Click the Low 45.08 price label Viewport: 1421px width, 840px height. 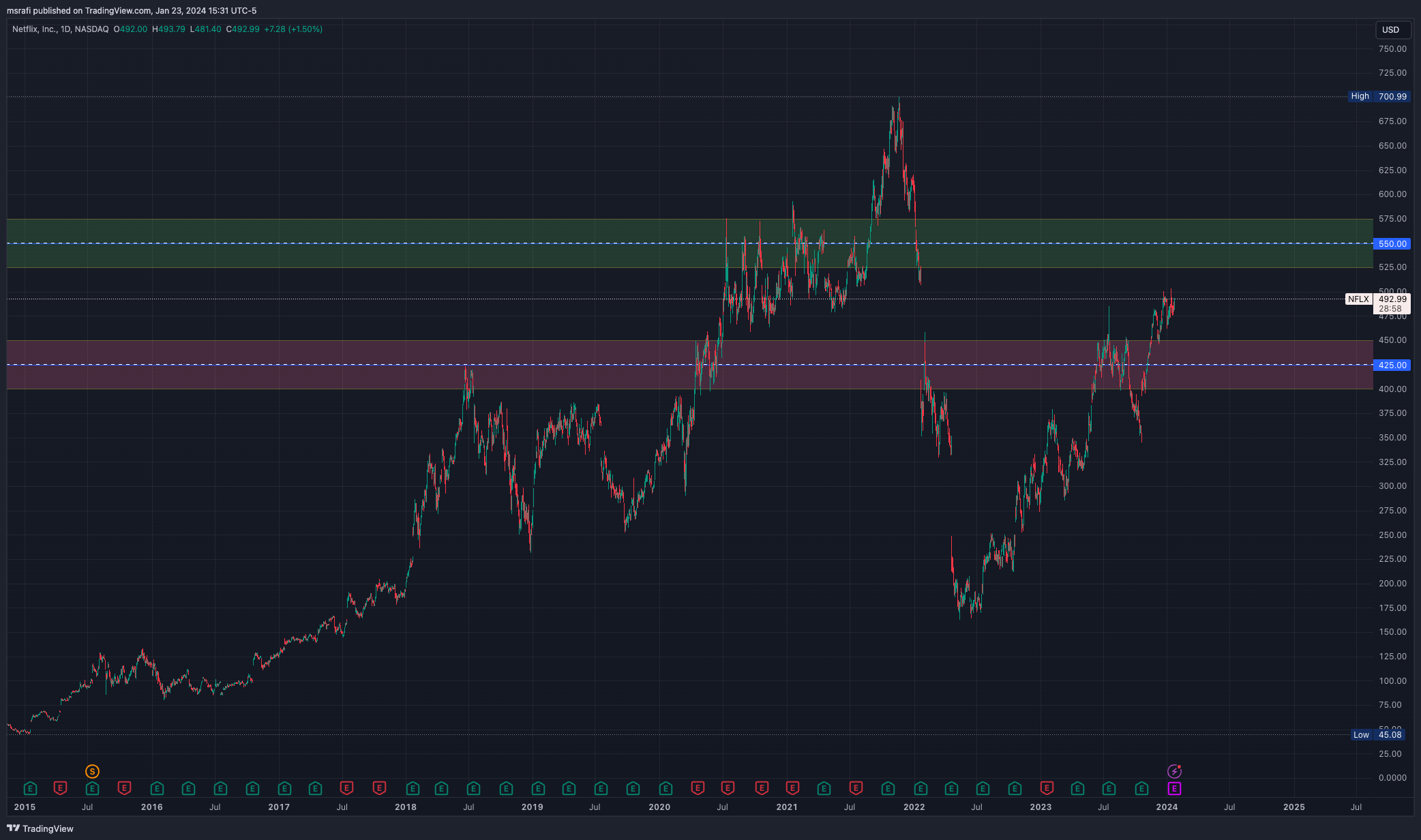coord(1378,734)
